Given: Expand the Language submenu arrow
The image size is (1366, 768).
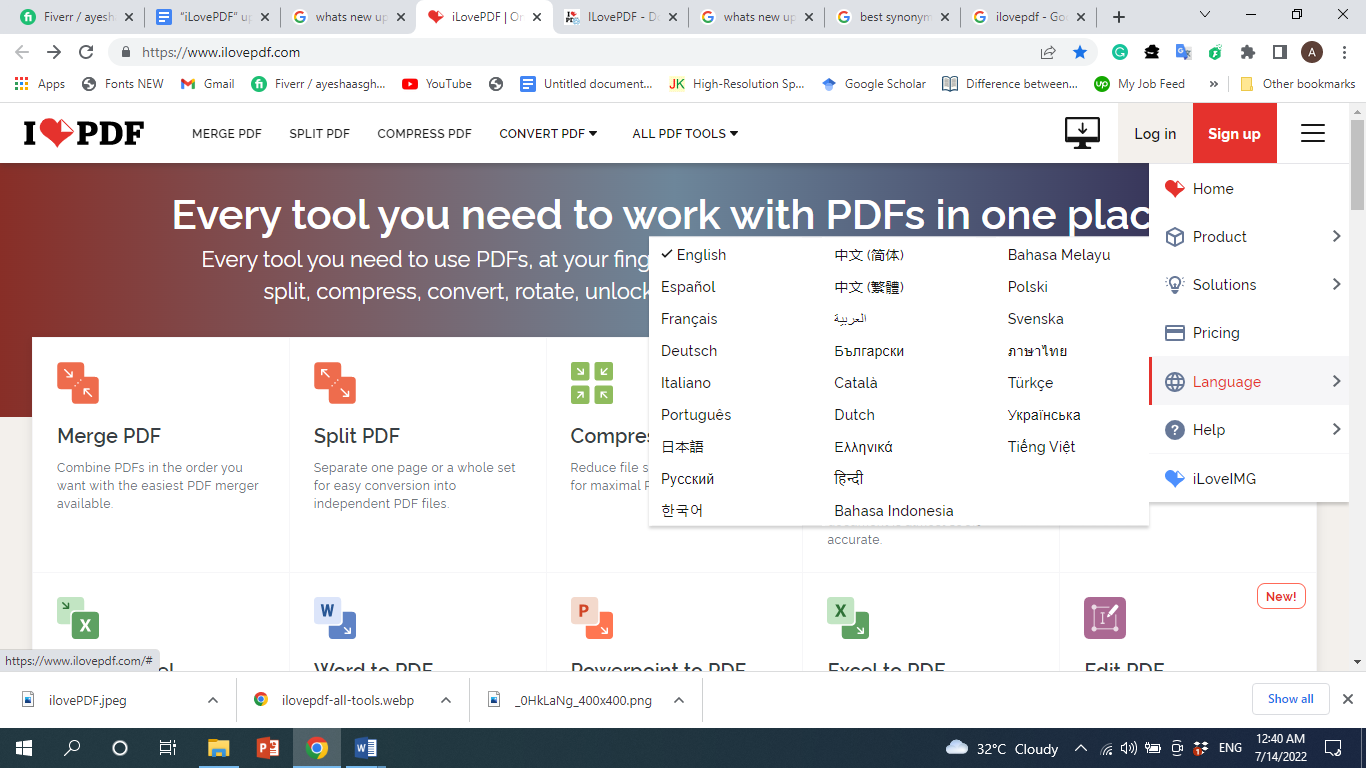Looking at the screenshot, I should [1336, 381].
